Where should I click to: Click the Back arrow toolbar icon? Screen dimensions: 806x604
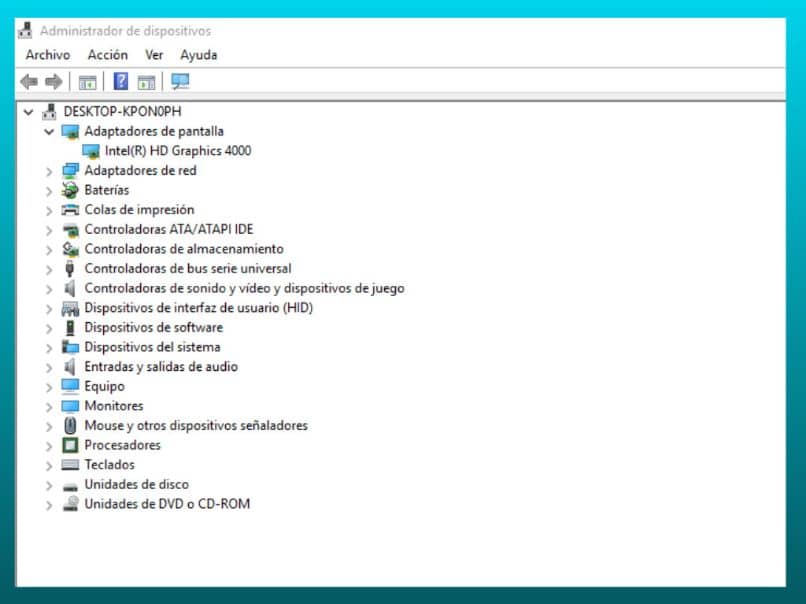pyautogui.click(x=29, y=81)
